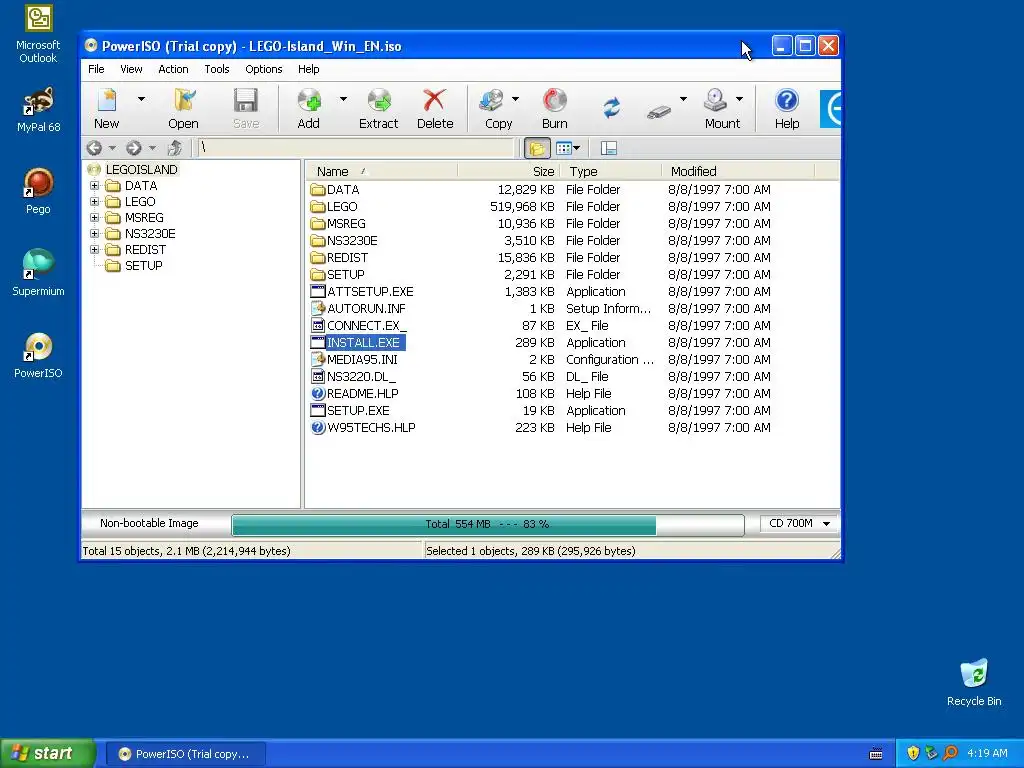Click Non-bootable Image status label
This screenshot has width=1024, height=768.
[x=149, y=523]
